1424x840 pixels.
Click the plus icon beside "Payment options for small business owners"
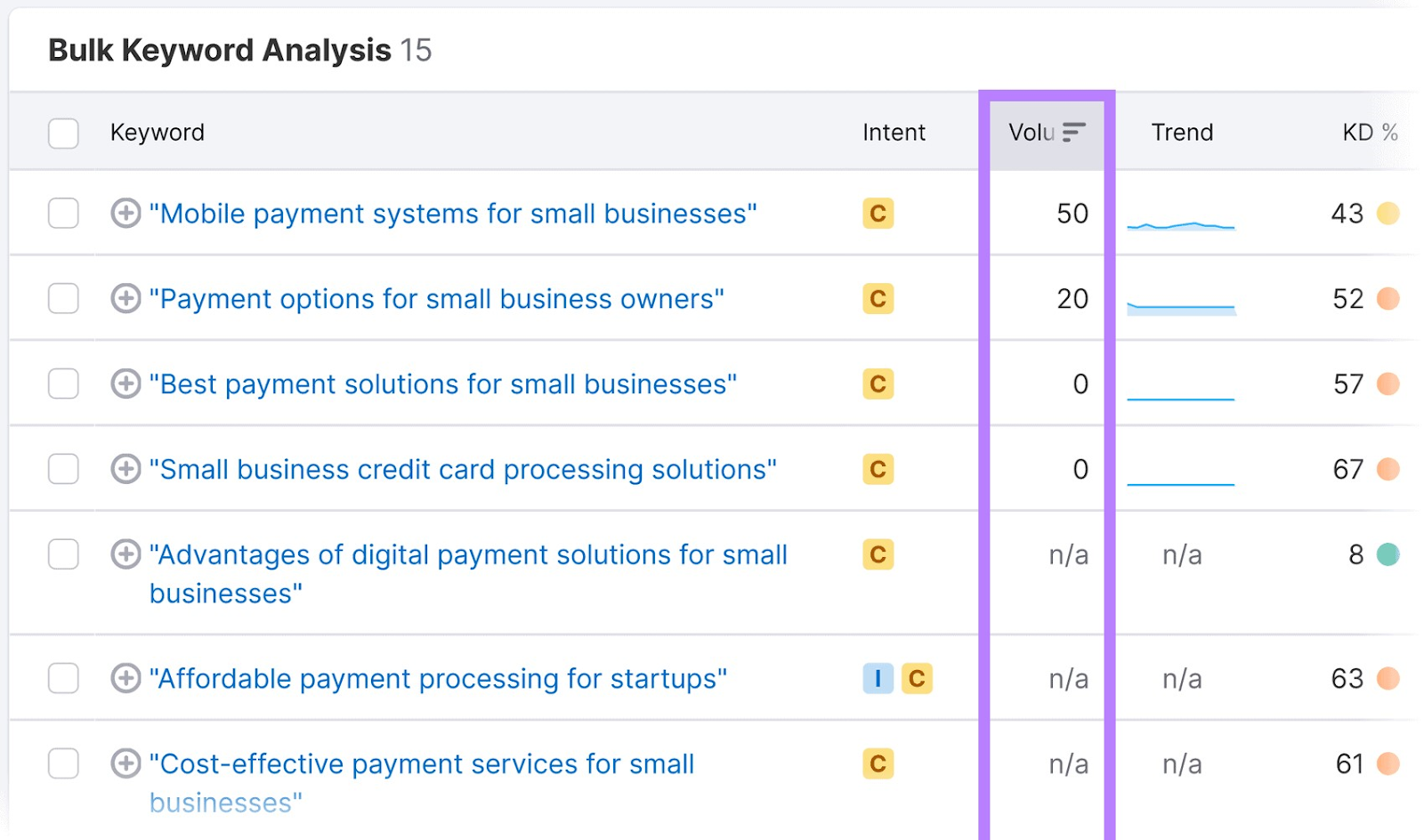125,299
